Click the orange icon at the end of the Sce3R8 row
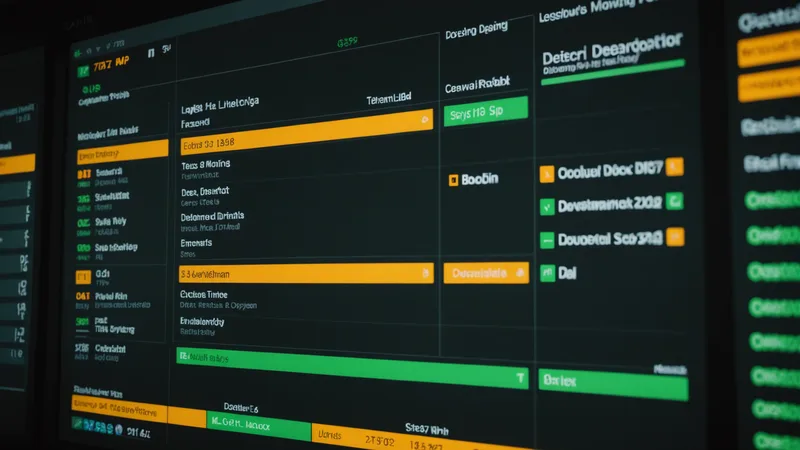 point(675,237)
